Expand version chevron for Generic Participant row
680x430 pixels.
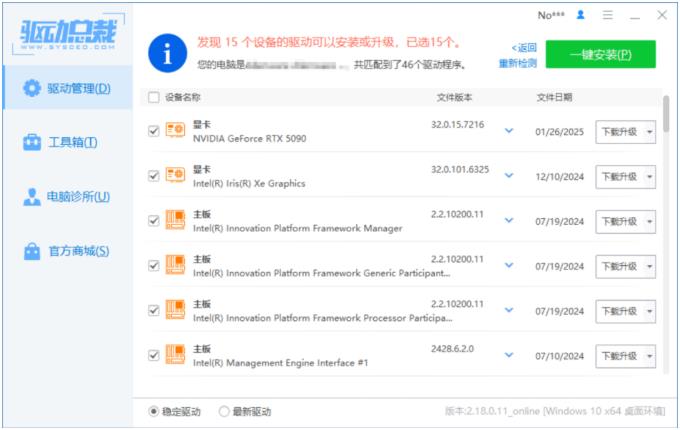(509, 265)
